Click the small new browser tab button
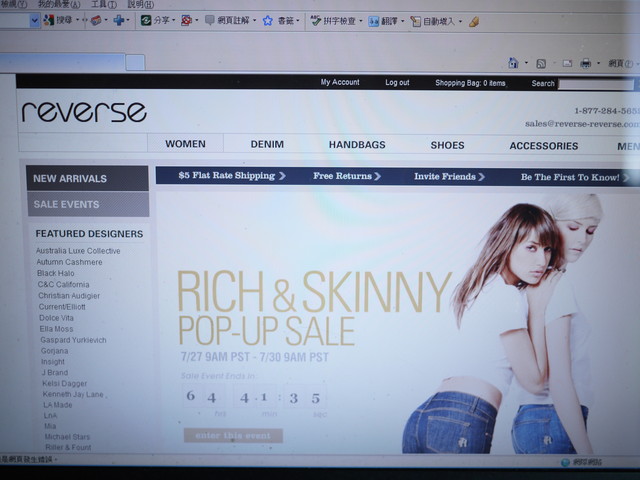 tap(135, 62)
